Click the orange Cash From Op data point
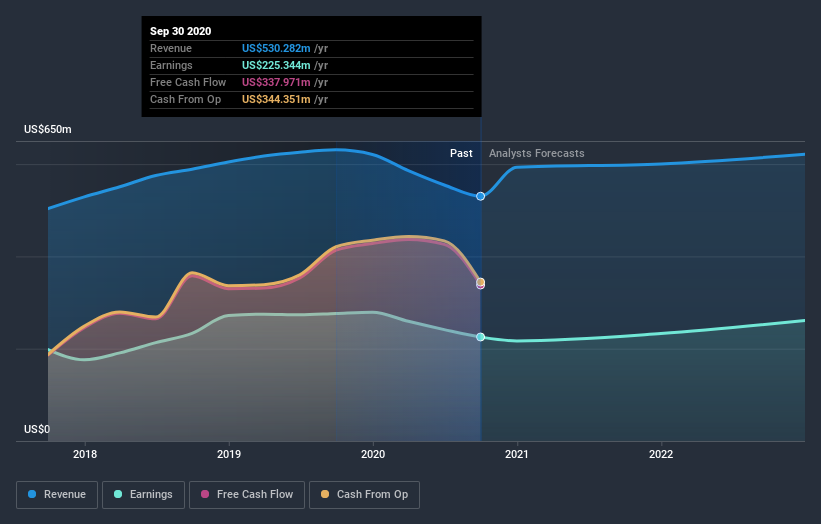 481,282
